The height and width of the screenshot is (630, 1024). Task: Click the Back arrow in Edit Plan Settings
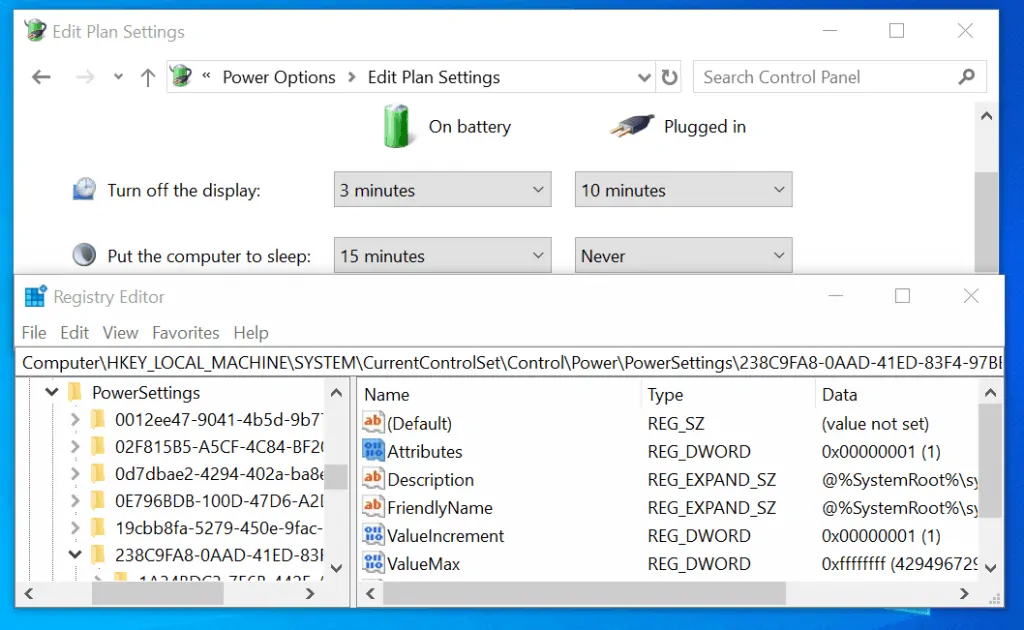coord(41,77)
